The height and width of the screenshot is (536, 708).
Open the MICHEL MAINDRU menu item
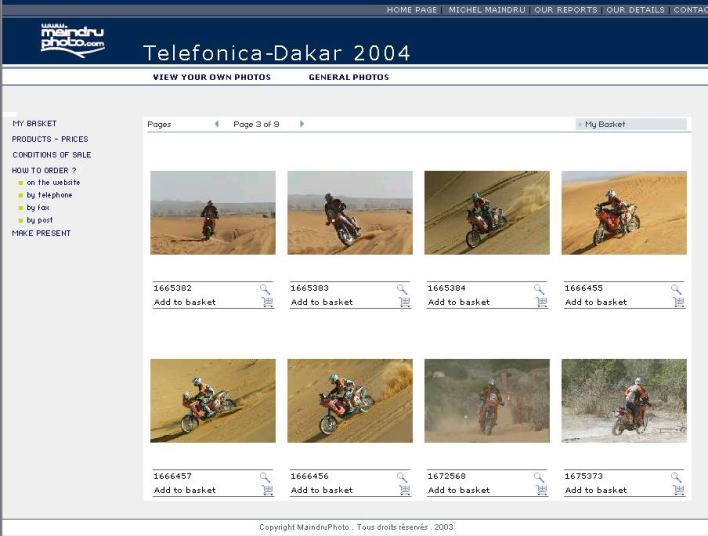(x=487, y=10)
